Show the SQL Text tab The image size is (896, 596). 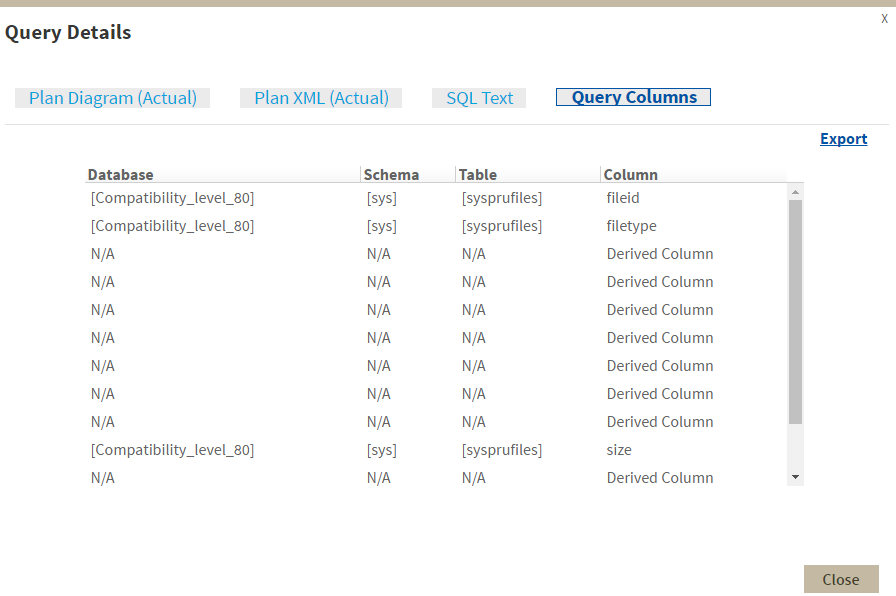479,98
